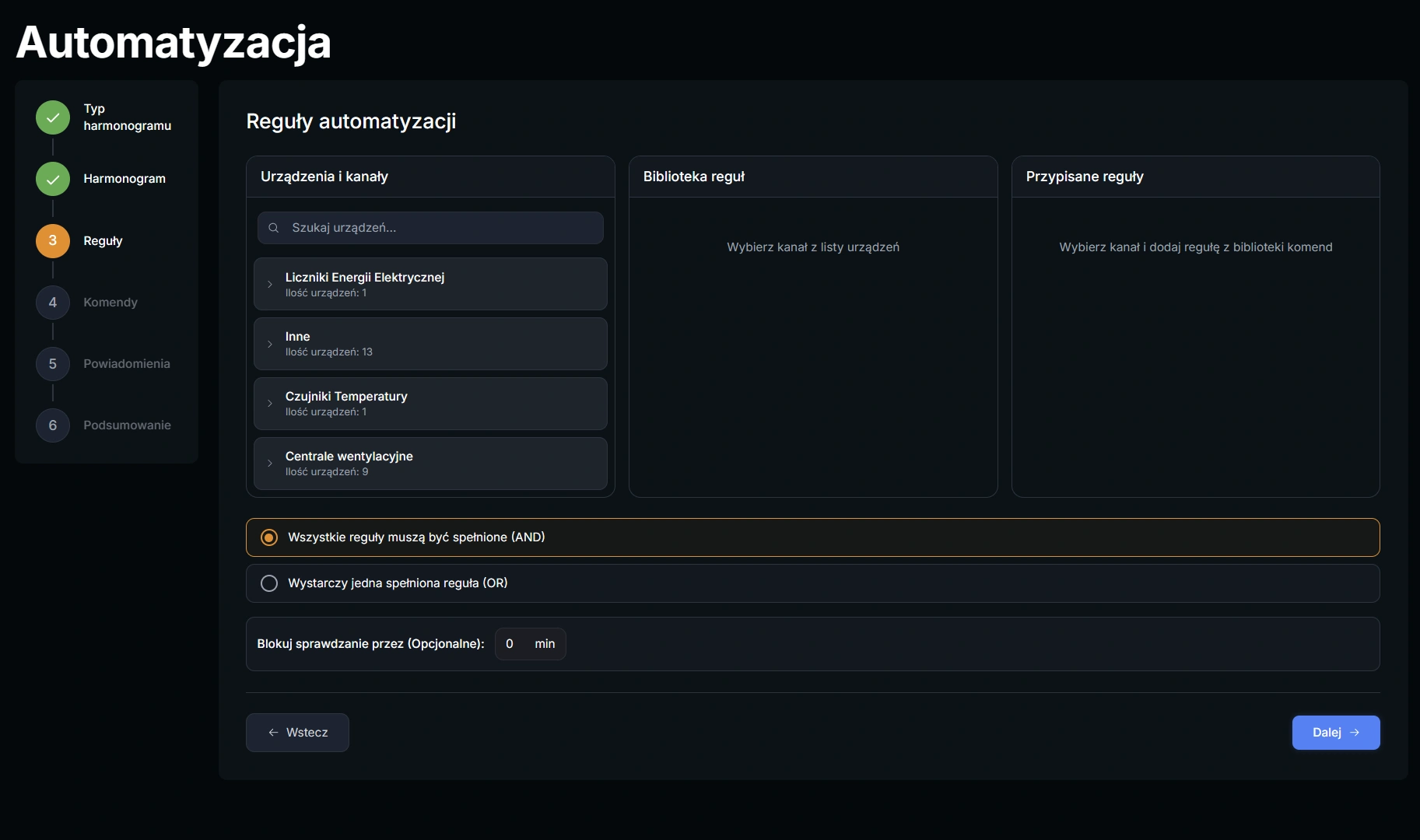This screenshot has width=1420, height=840.
Task: Click the Wstecz back button
Action: coord(297,733)
